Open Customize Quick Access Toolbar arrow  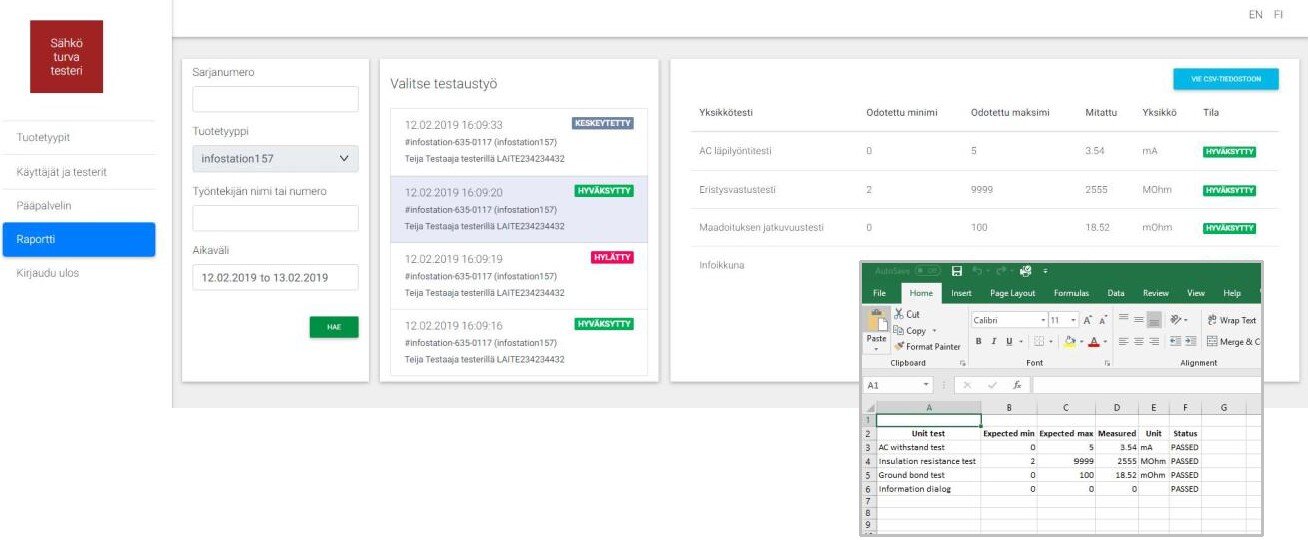coord(1045,271)
